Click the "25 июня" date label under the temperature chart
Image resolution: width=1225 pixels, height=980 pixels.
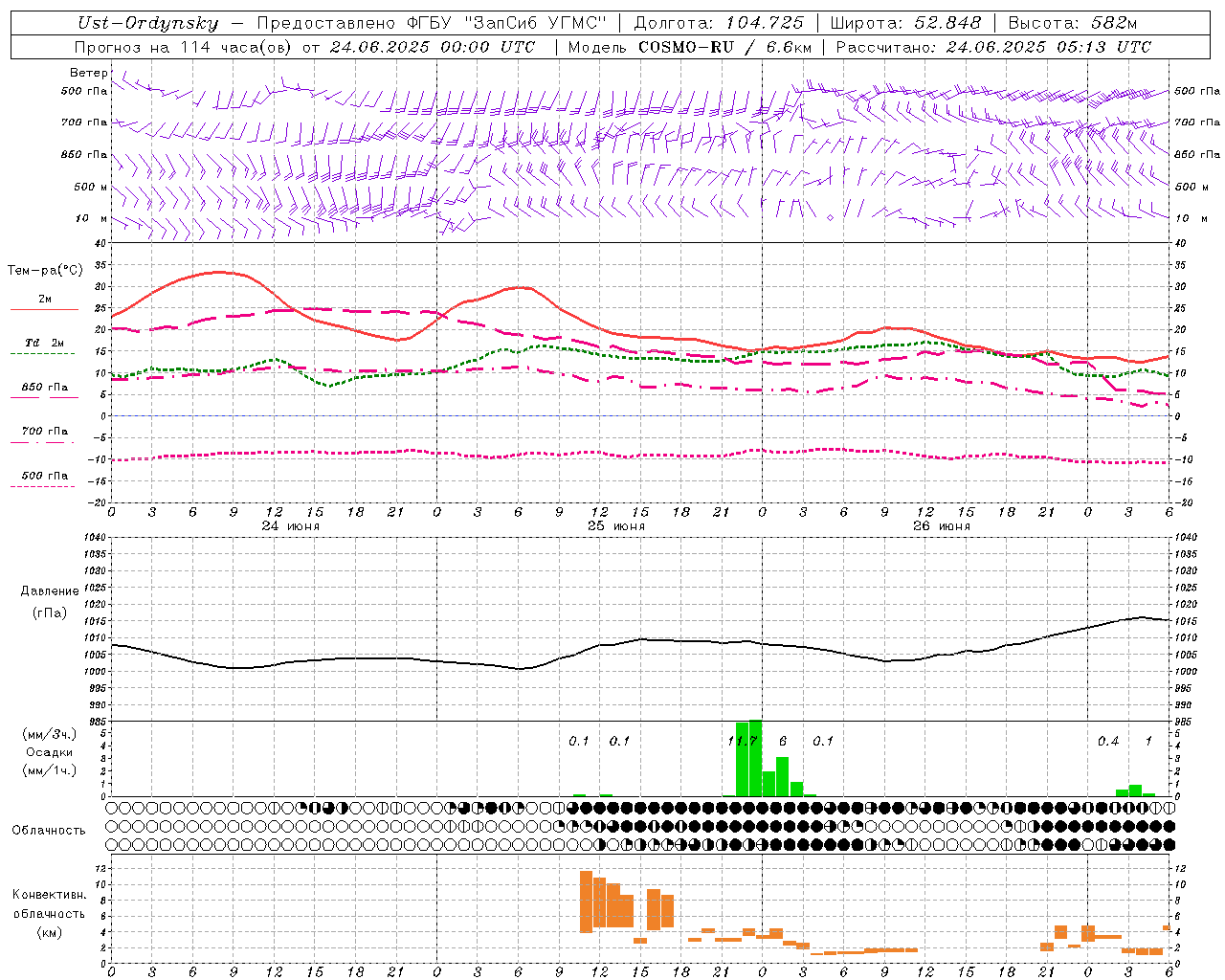pyautogui.click(x=616, y=526)
